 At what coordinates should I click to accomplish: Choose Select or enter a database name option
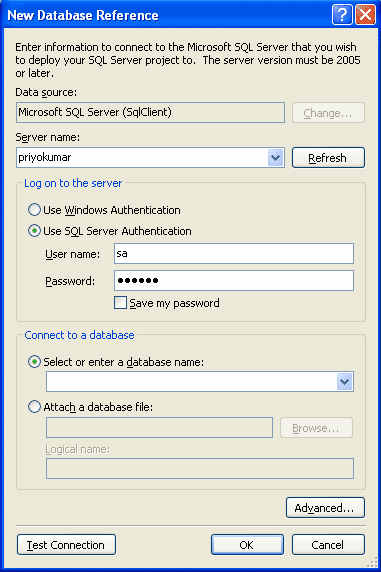tap(34, 362)
